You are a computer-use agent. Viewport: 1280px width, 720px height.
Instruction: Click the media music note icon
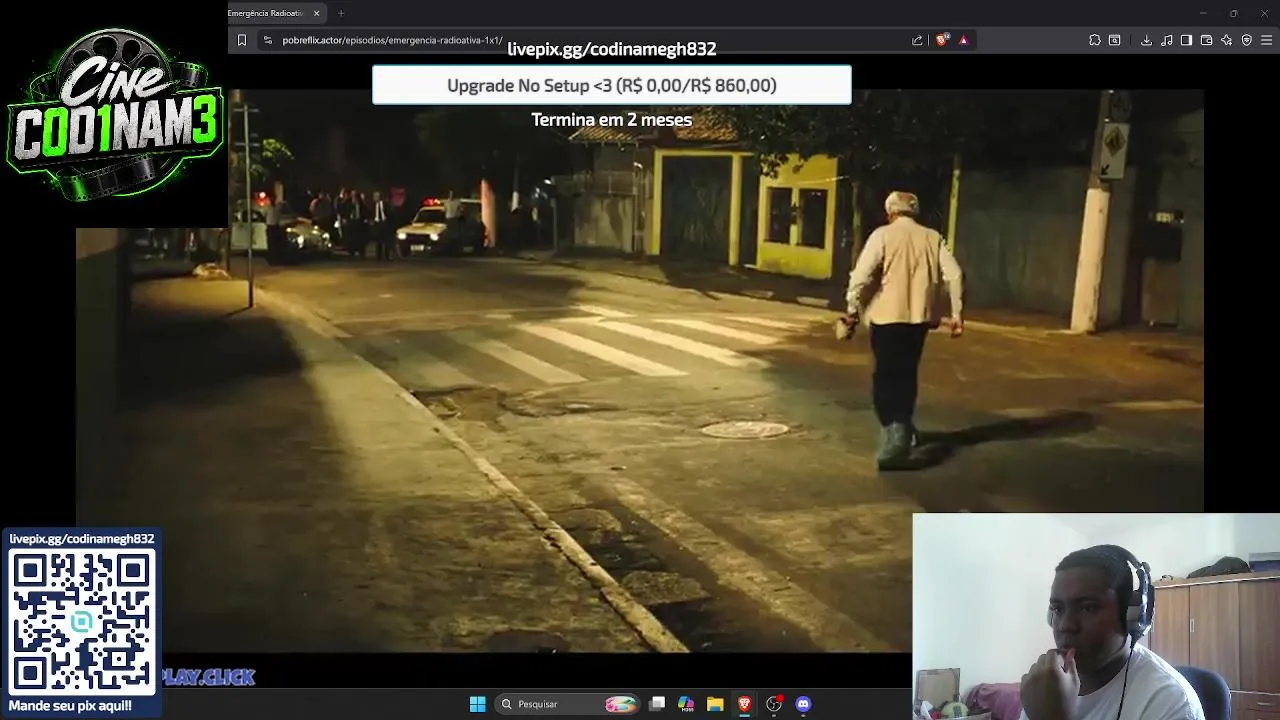[x=1166, y=40]
